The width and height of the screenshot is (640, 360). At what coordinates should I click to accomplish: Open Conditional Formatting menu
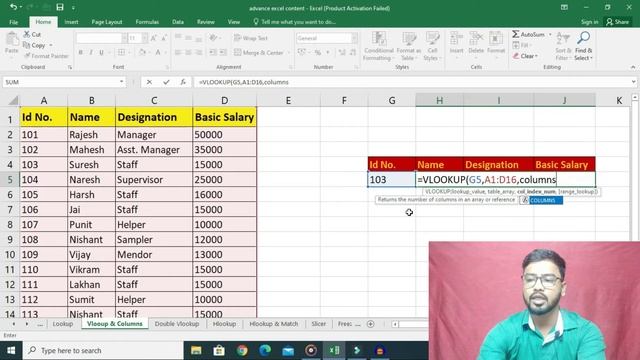coord(378,46)
